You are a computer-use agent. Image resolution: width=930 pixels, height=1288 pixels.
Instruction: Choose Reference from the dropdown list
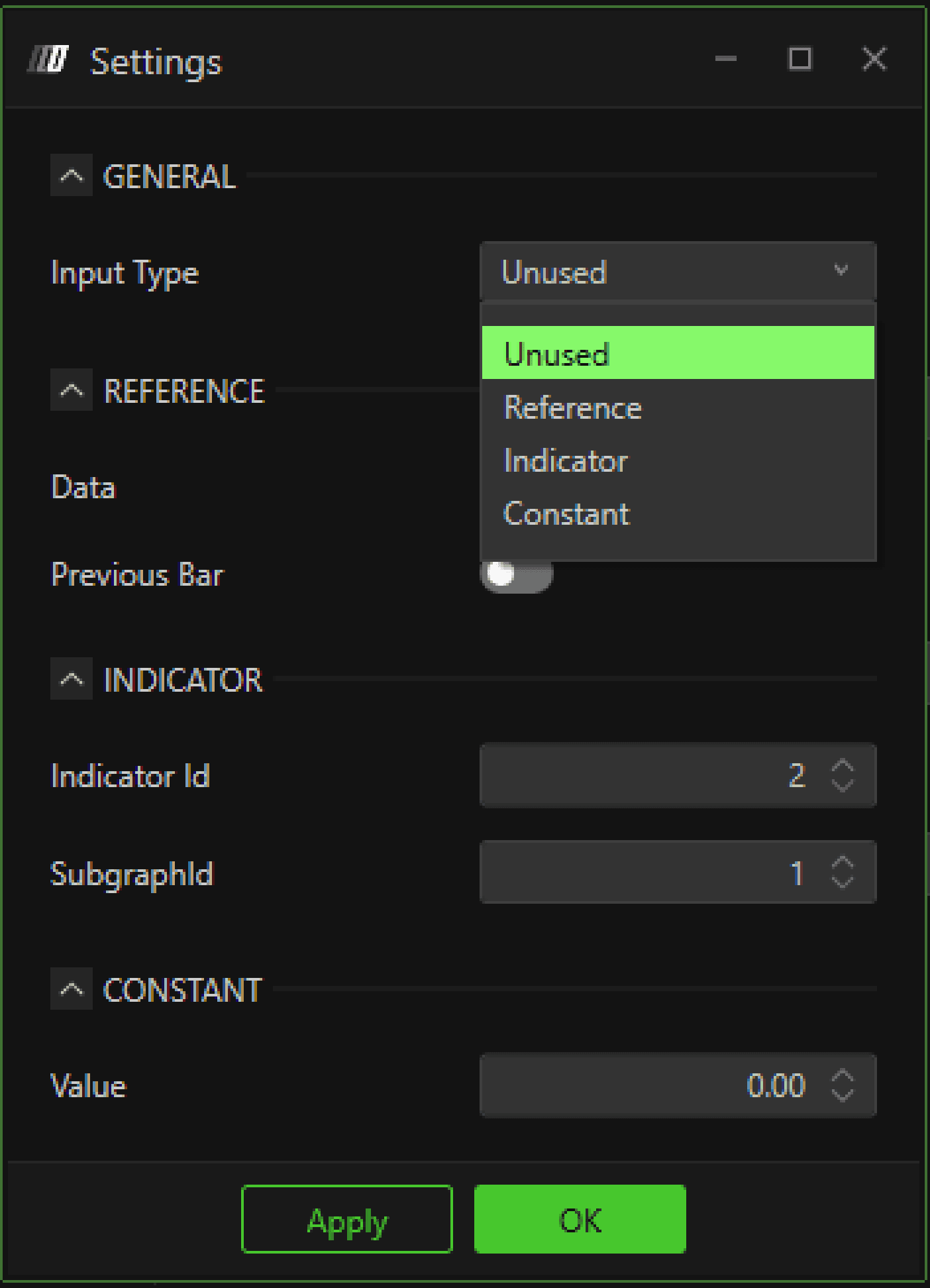point(677,407)
